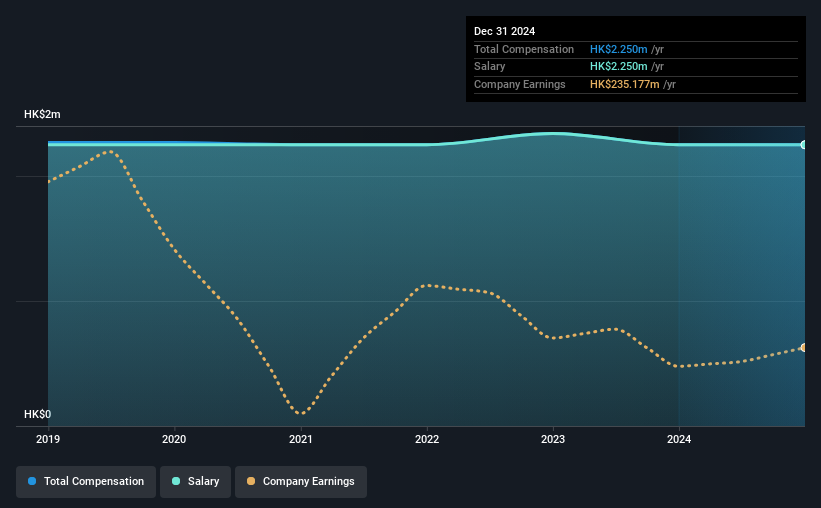Screen dimensions: 821x508
Task: Click the blue Total Compensation legend dot
Action: (x=32, y=481)
